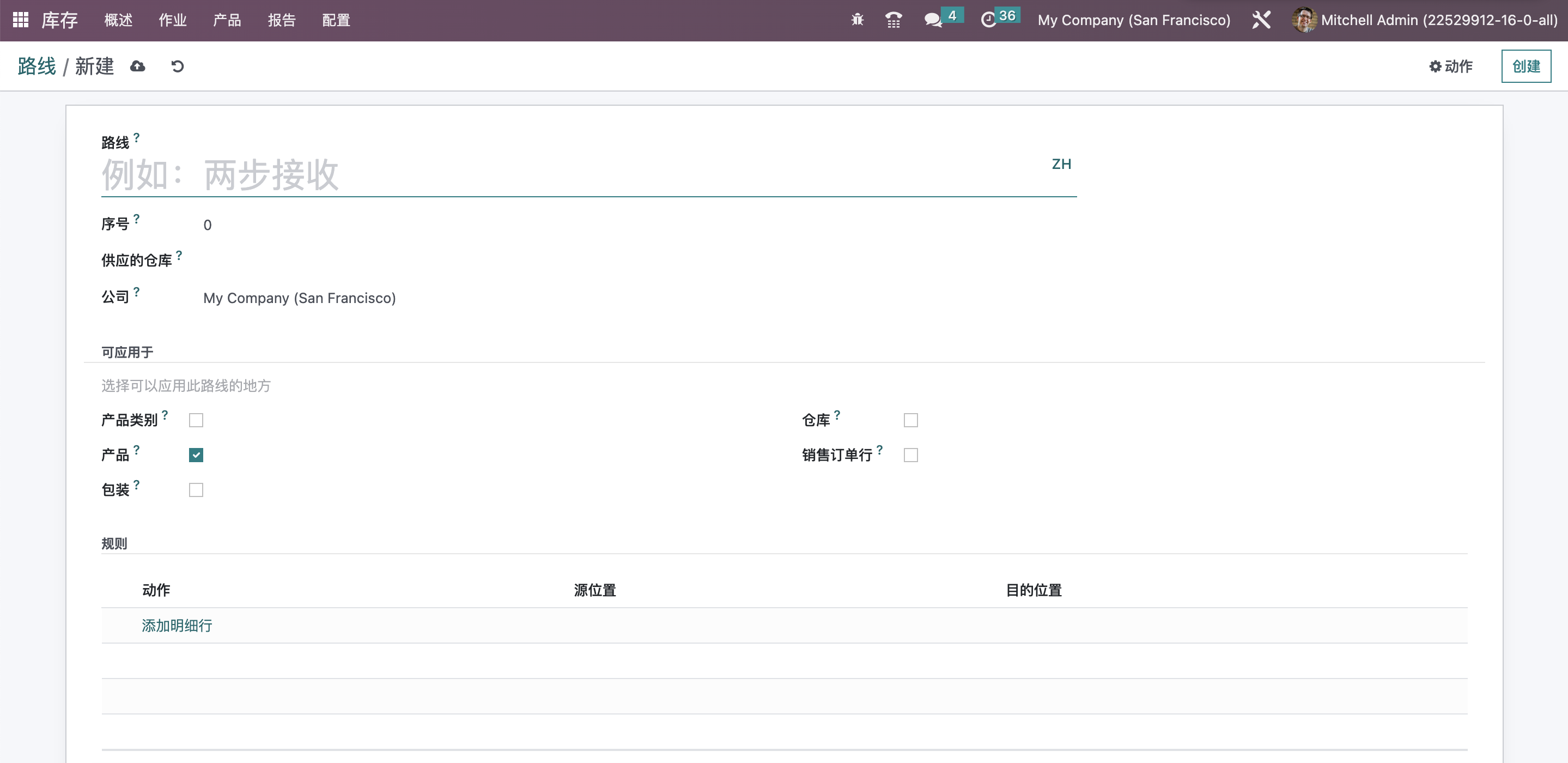Open the 动作 gear menu

(1450, 66)
